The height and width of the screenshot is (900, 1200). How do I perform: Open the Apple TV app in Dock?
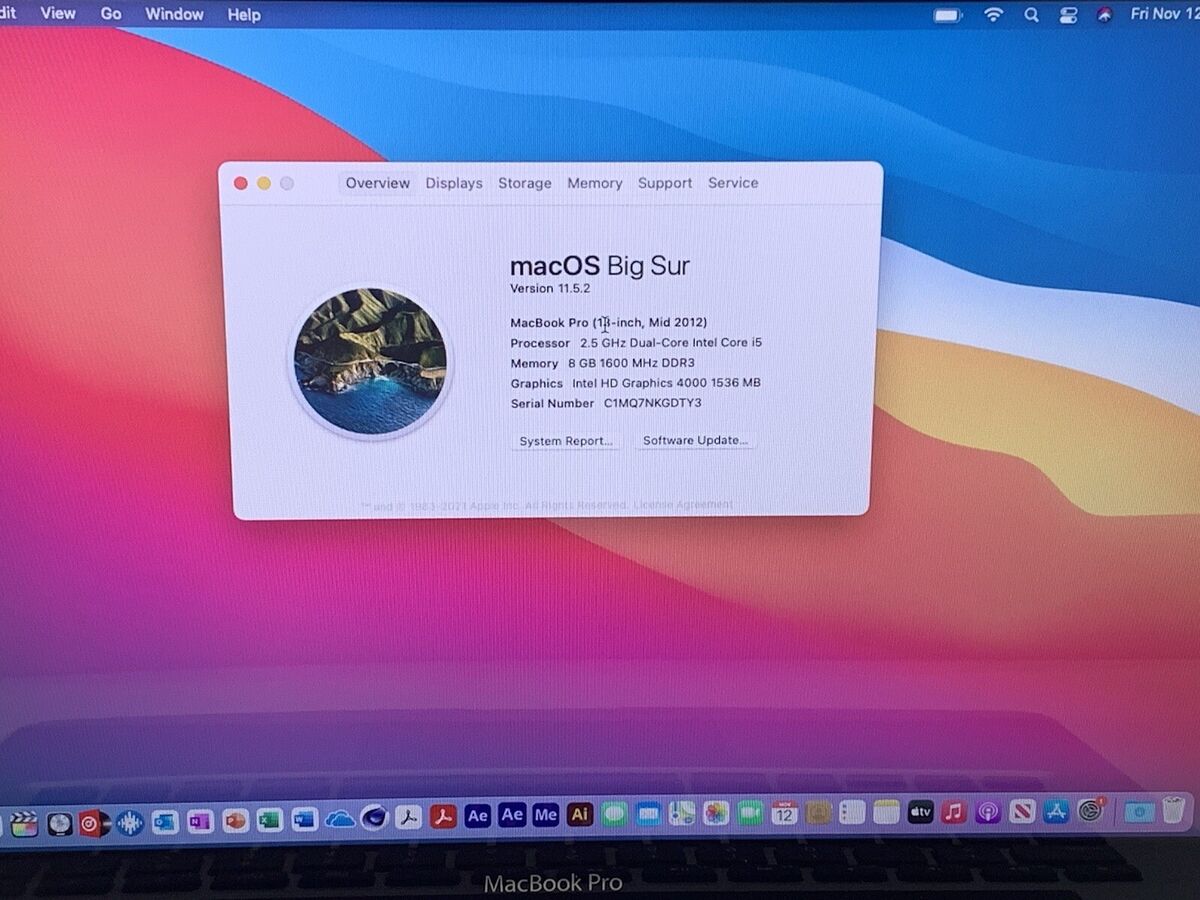(x=920, y=812)
